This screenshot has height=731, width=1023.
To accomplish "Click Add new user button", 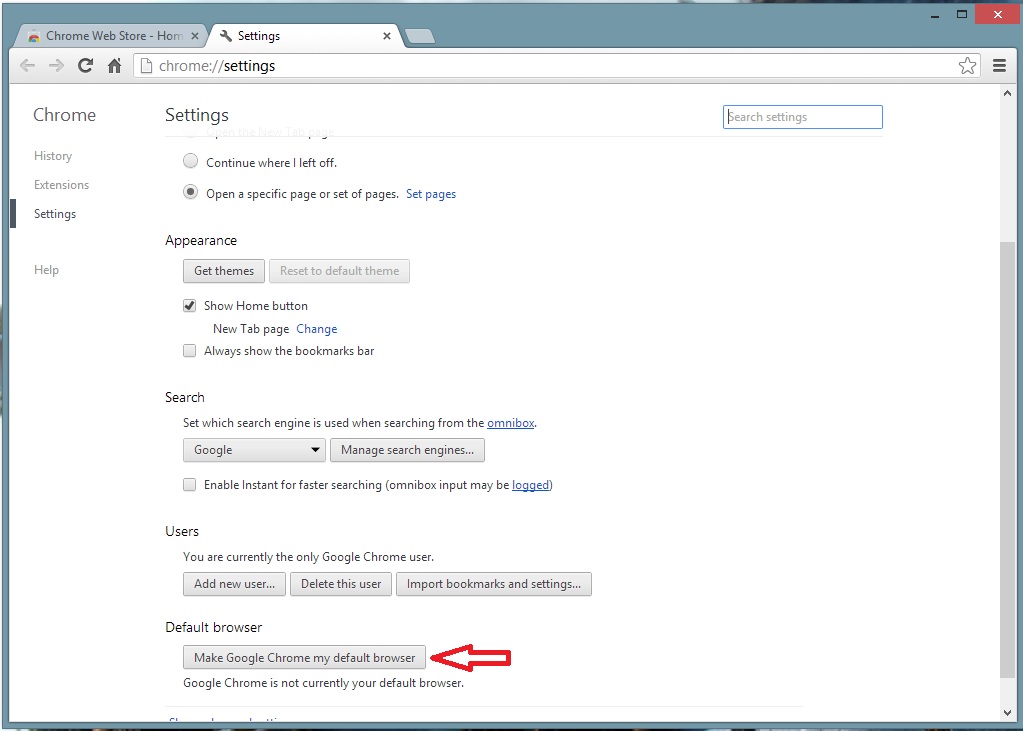I will [x=234, y=584].
